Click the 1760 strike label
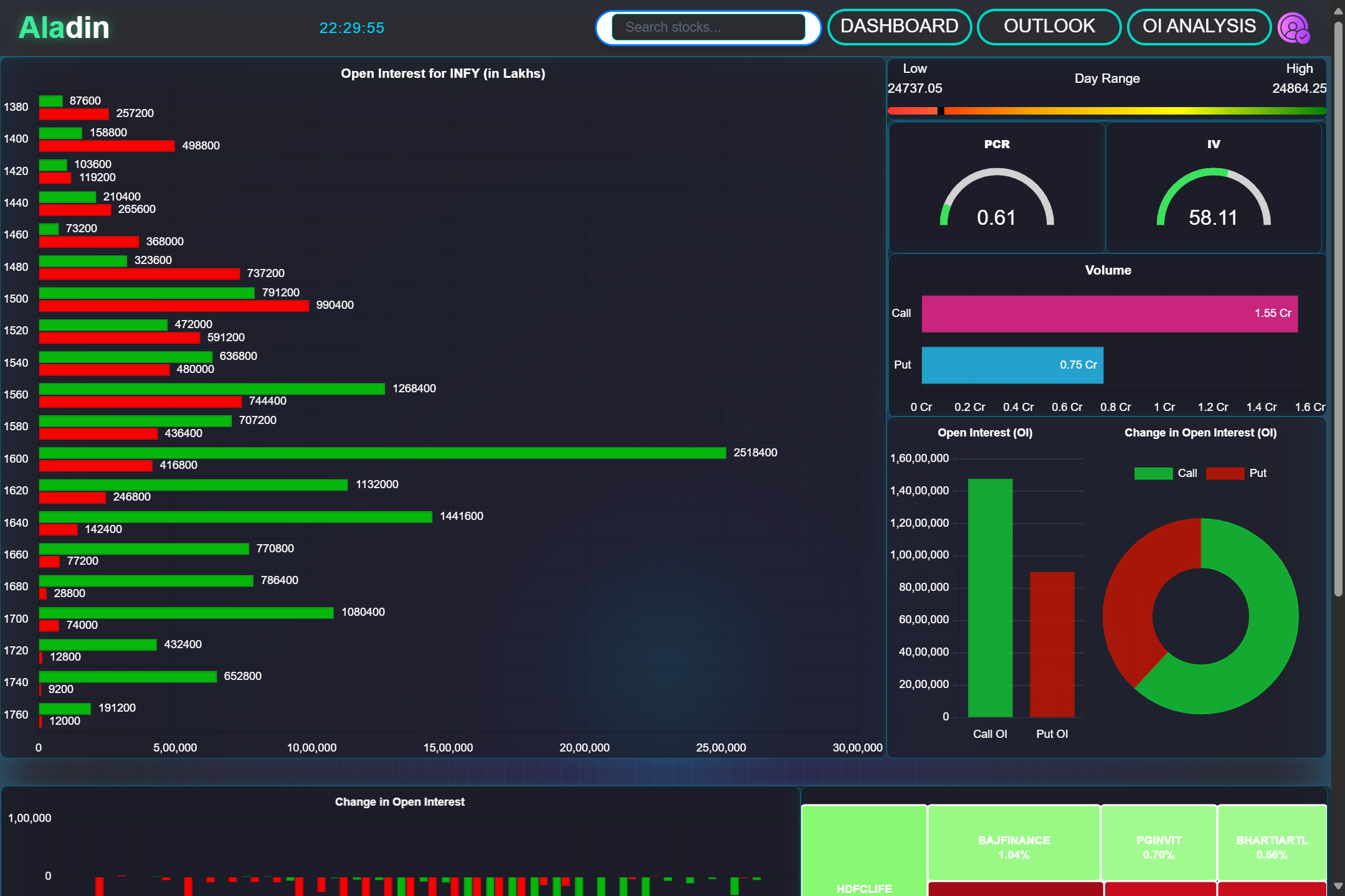Screen dimensions: 1345x896 (16, 715)
